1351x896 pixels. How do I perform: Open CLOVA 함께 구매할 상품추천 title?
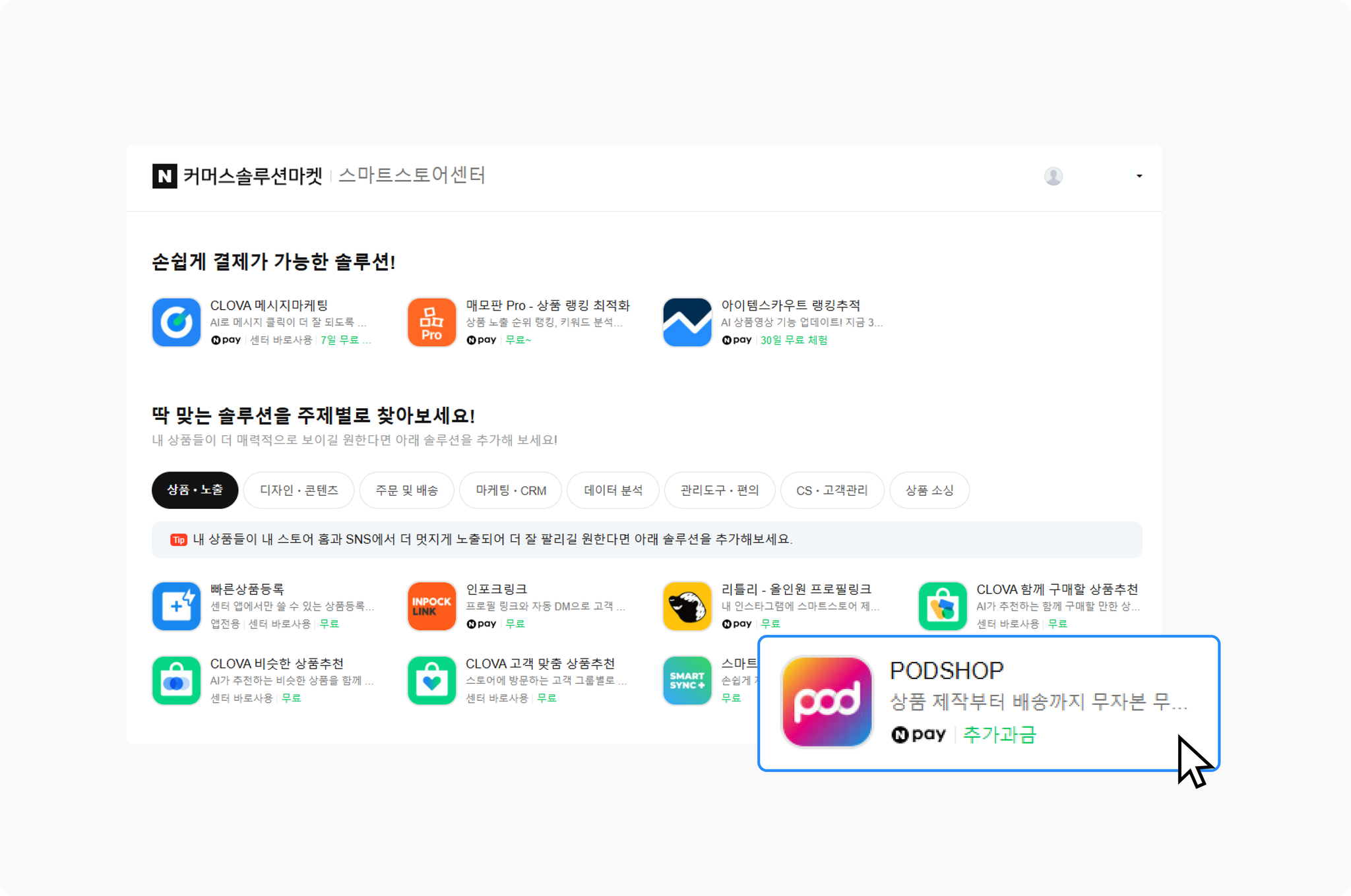[x=1057, y=589]
